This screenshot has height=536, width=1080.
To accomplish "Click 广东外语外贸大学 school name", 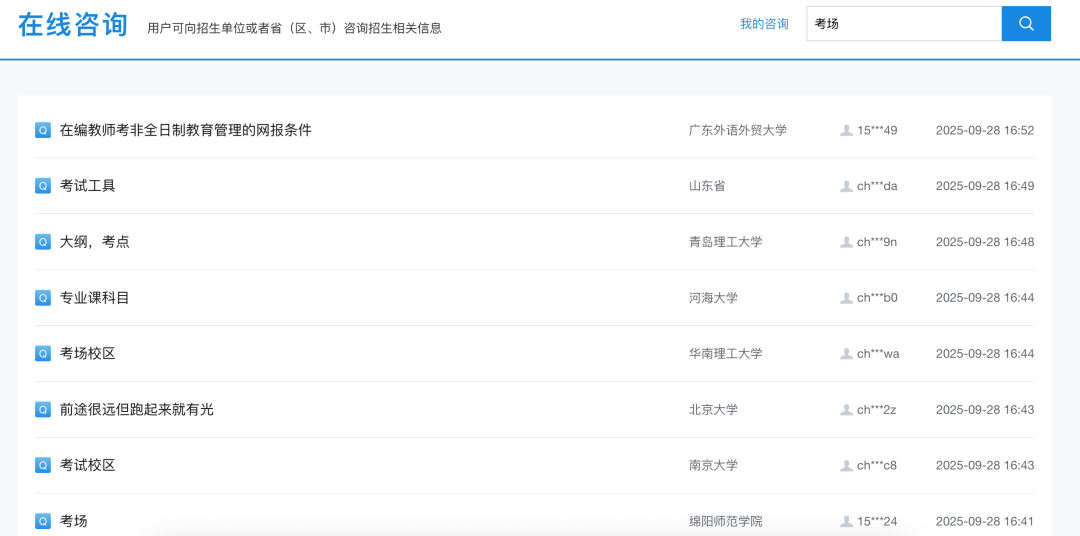I will 738,130.
